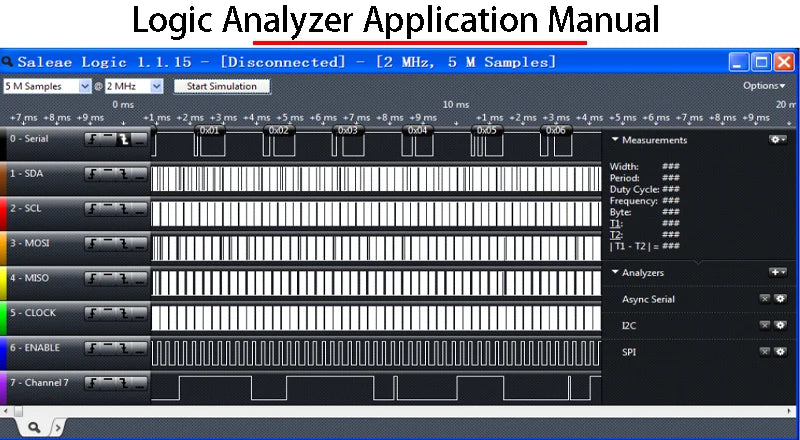Set low level trigger on 4 - MISO
This screenshot has width=800, height=440.
tap(140, 279)
